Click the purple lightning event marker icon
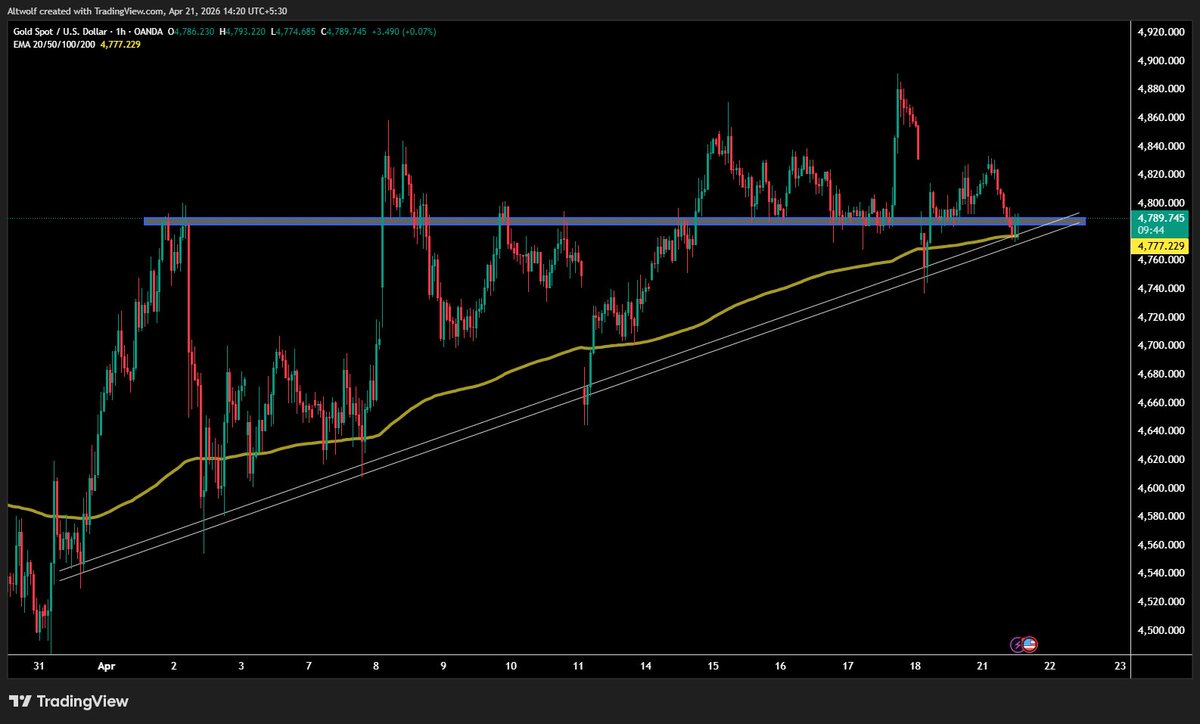The width and height of the screenshot is (1200, 724). point(1016,644)
